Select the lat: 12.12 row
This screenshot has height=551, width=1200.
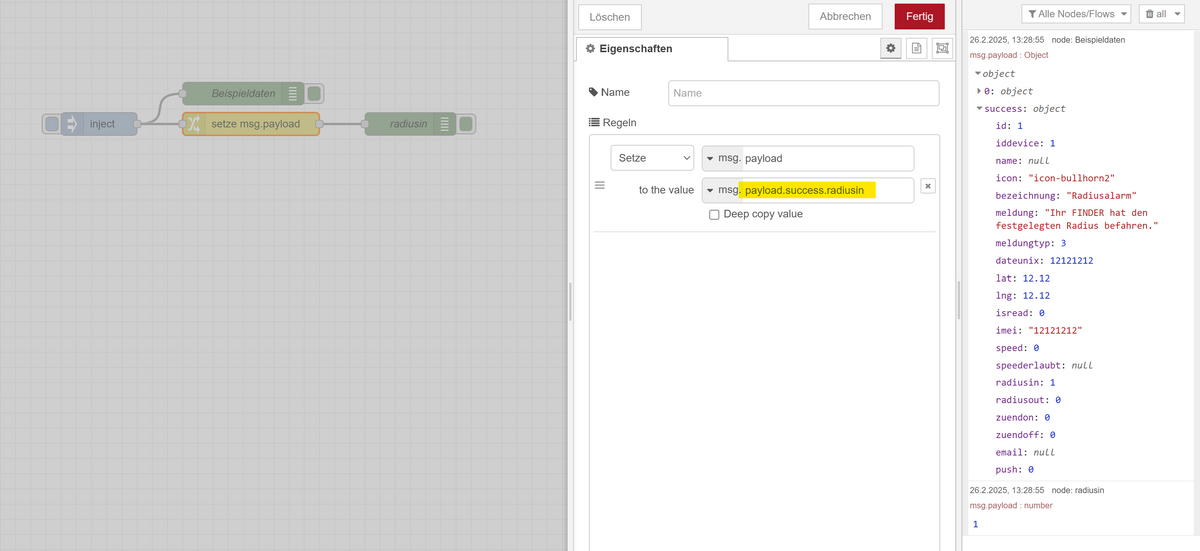(x=1022, y=278)
